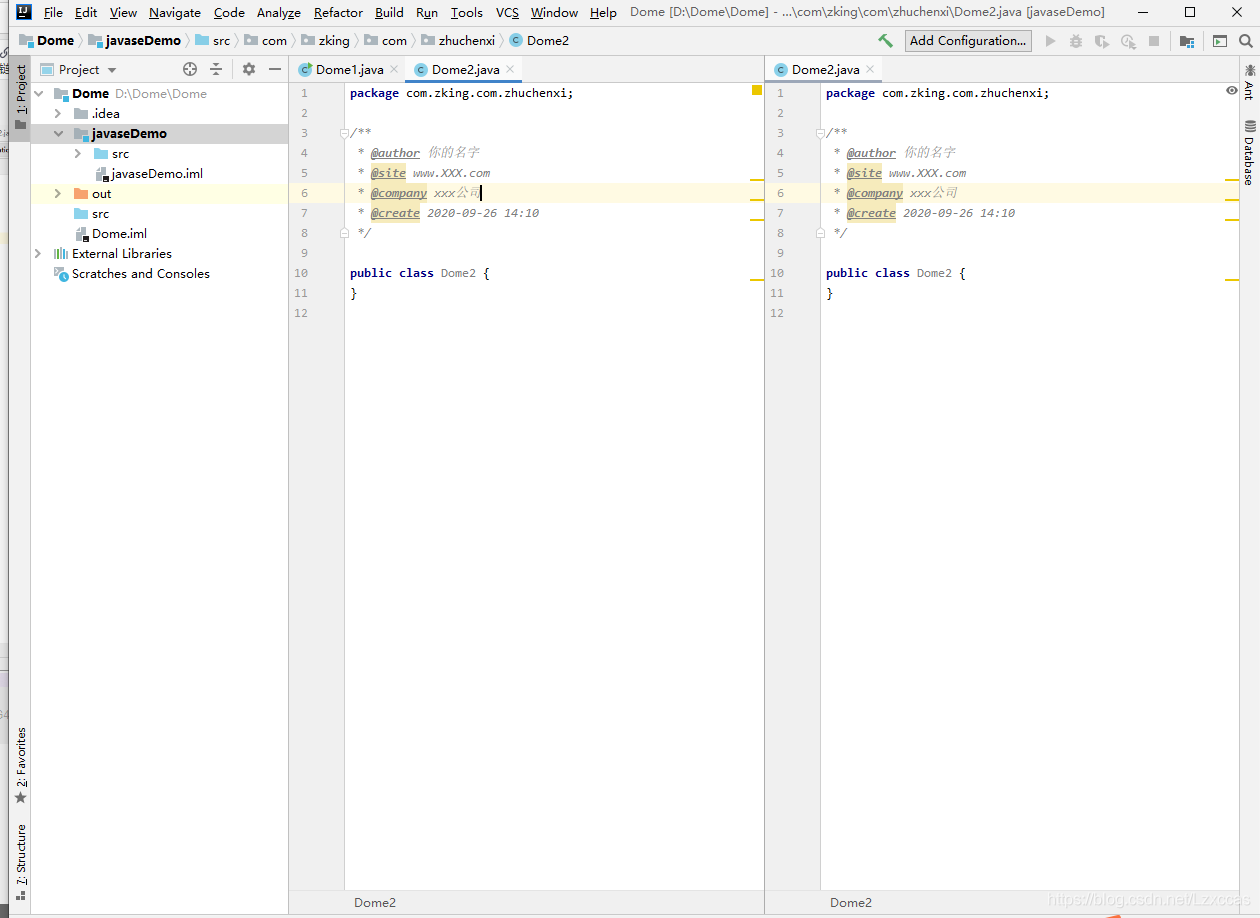Image resolution: width=1260 pixels, height=918 pixels.
Task: Open Project panel gear settings
Action: [249, 69]
